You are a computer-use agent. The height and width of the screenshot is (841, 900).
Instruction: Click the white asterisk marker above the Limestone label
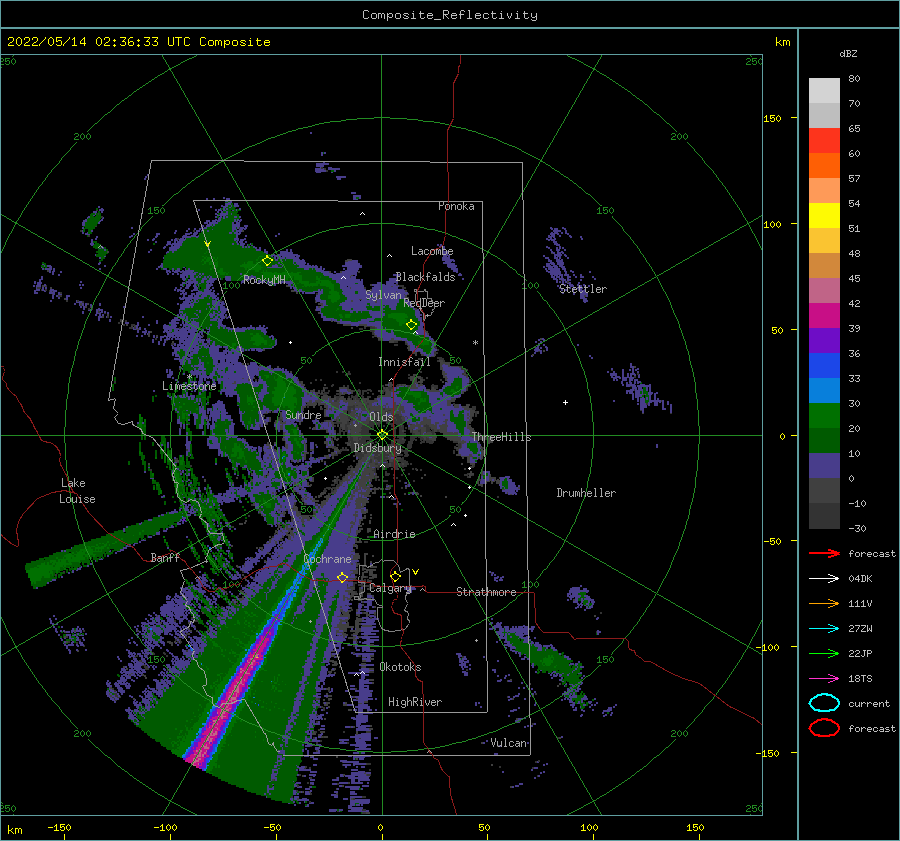tap(189, 377)
